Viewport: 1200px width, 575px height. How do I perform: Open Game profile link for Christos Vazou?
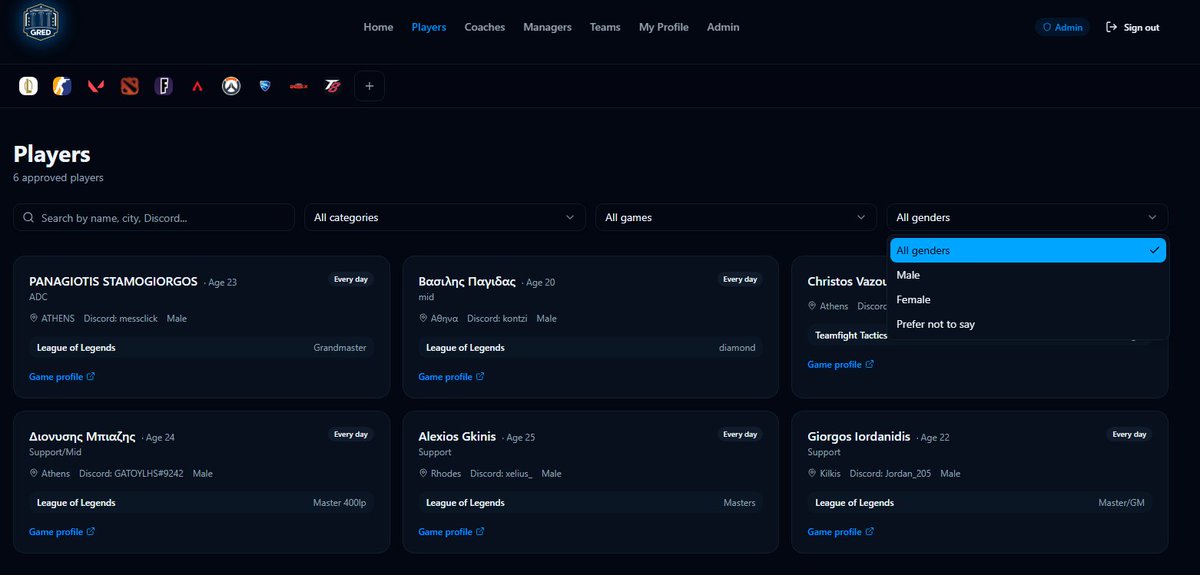point(840,365)
